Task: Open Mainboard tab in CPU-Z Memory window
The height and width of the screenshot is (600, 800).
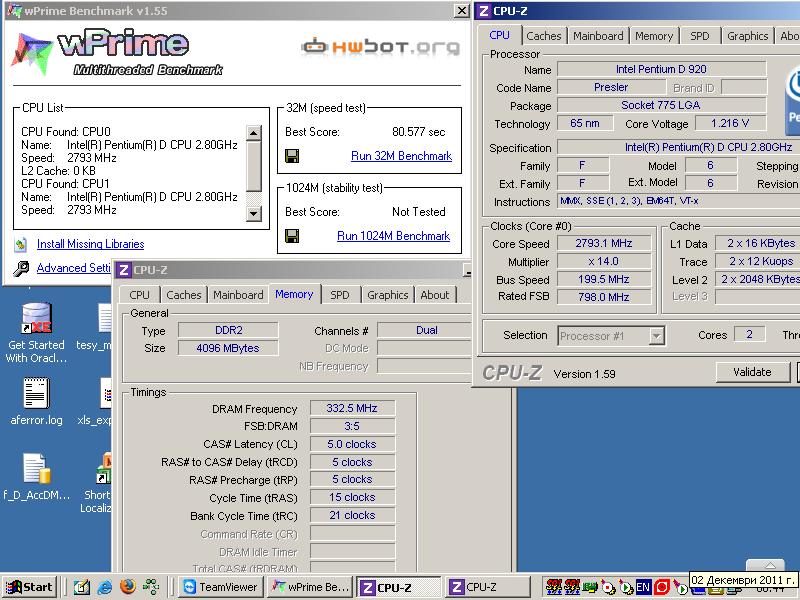Action: pos(238,295)
